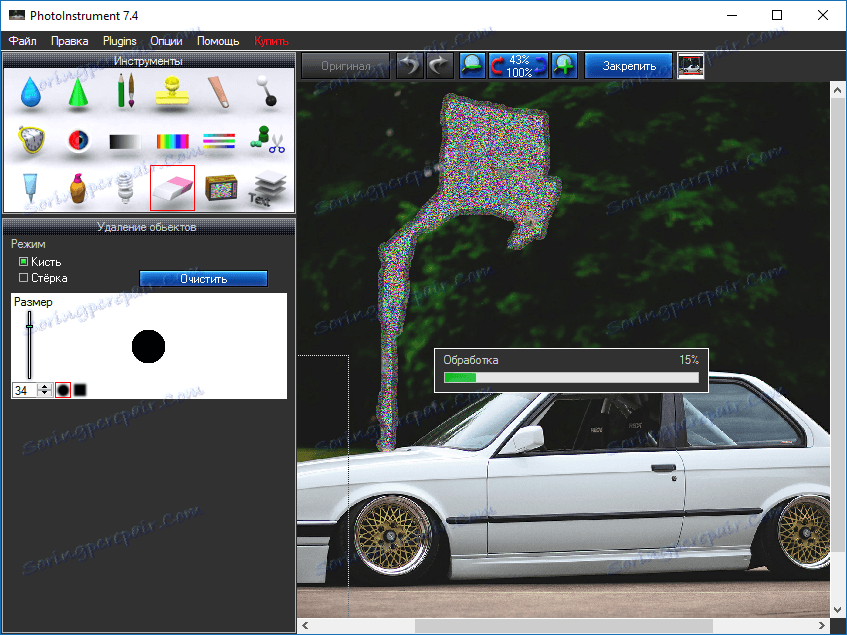Click the brush preview black circle
This screenshot has width=847, height=635.
(x=149, y=346)
